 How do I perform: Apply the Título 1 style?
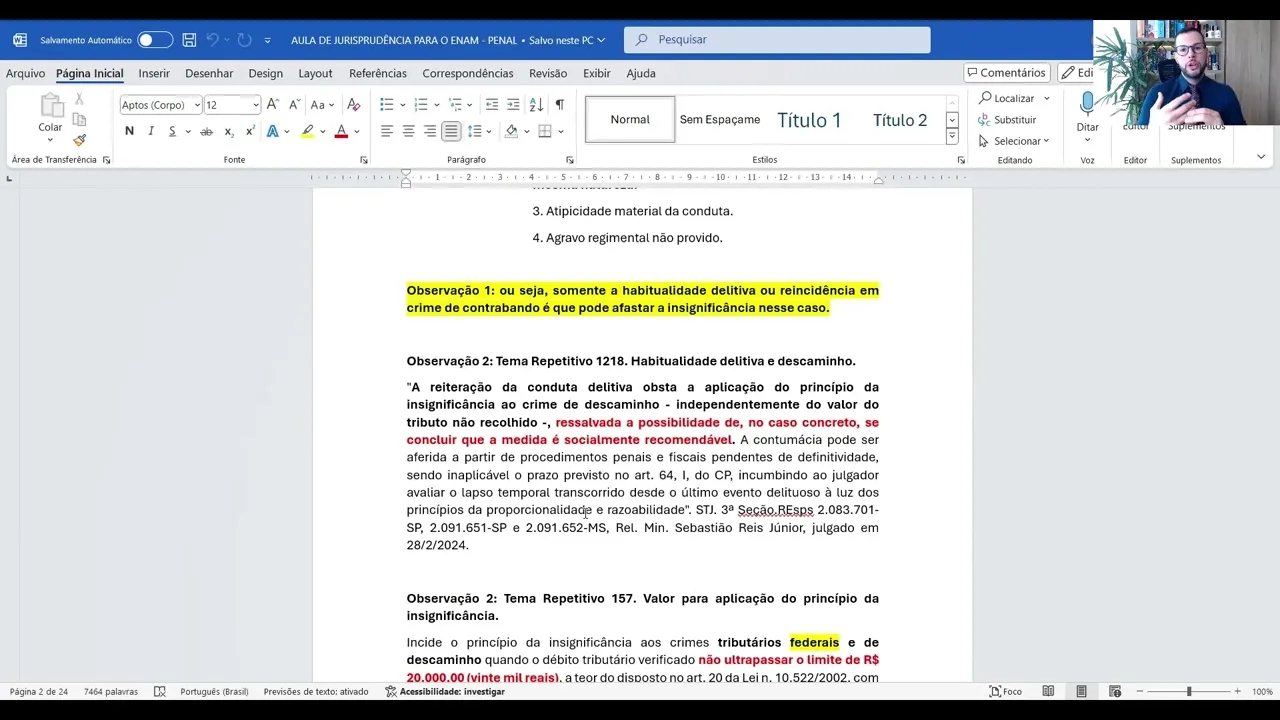pos(809,120)
